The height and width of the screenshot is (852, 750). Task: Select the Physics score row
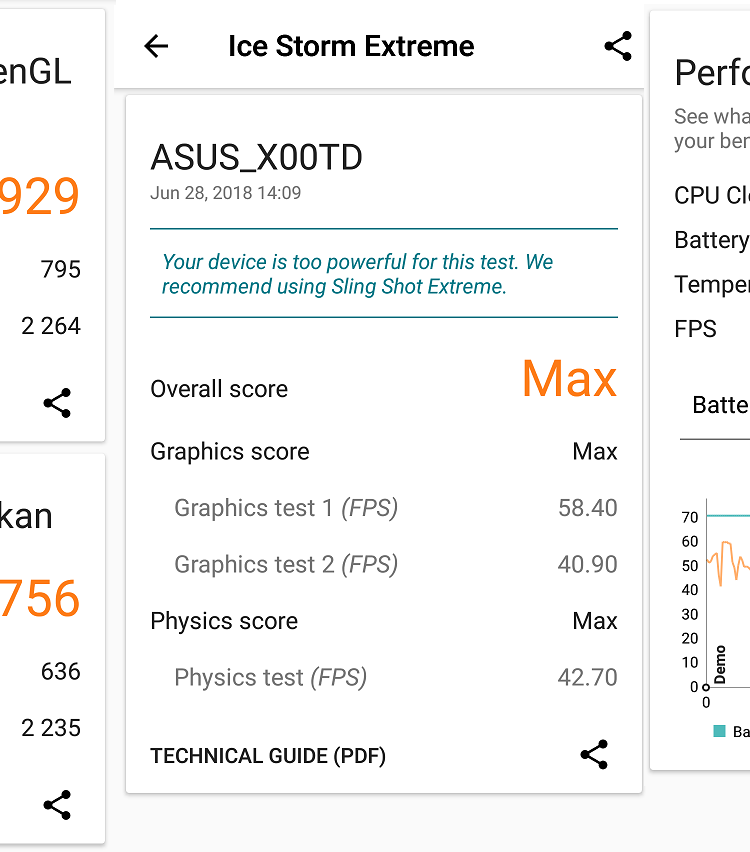click(383, 621)
